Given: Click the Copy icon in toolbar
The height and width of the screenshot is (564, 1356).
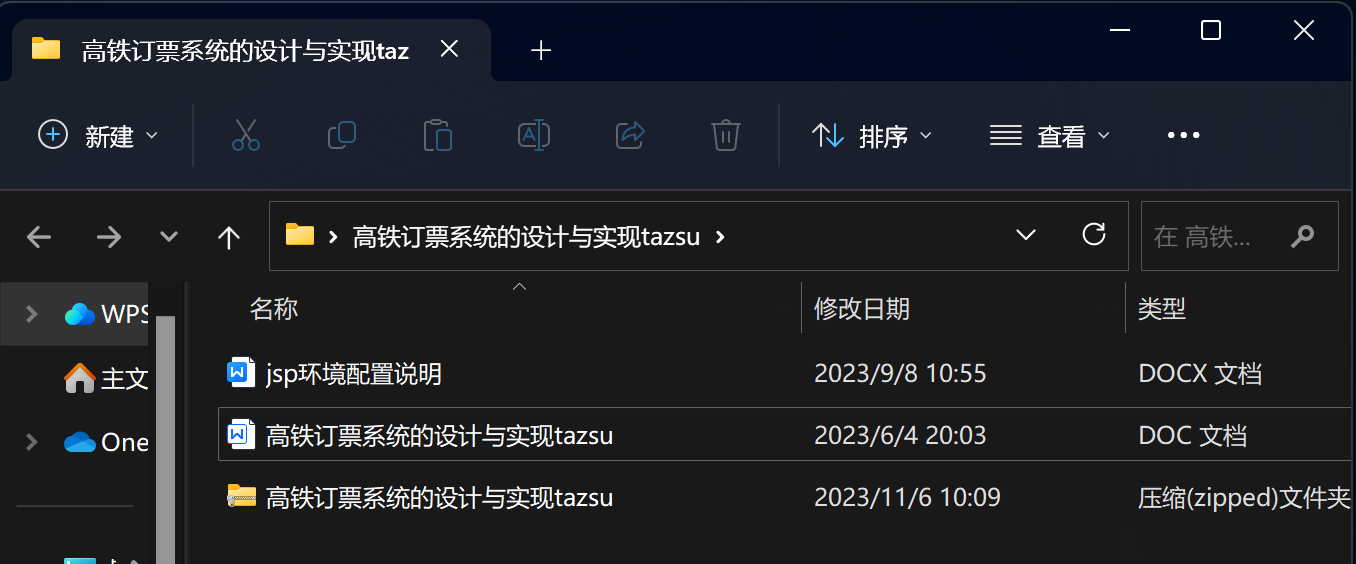Looking at the screenshot, I should 342,135.
